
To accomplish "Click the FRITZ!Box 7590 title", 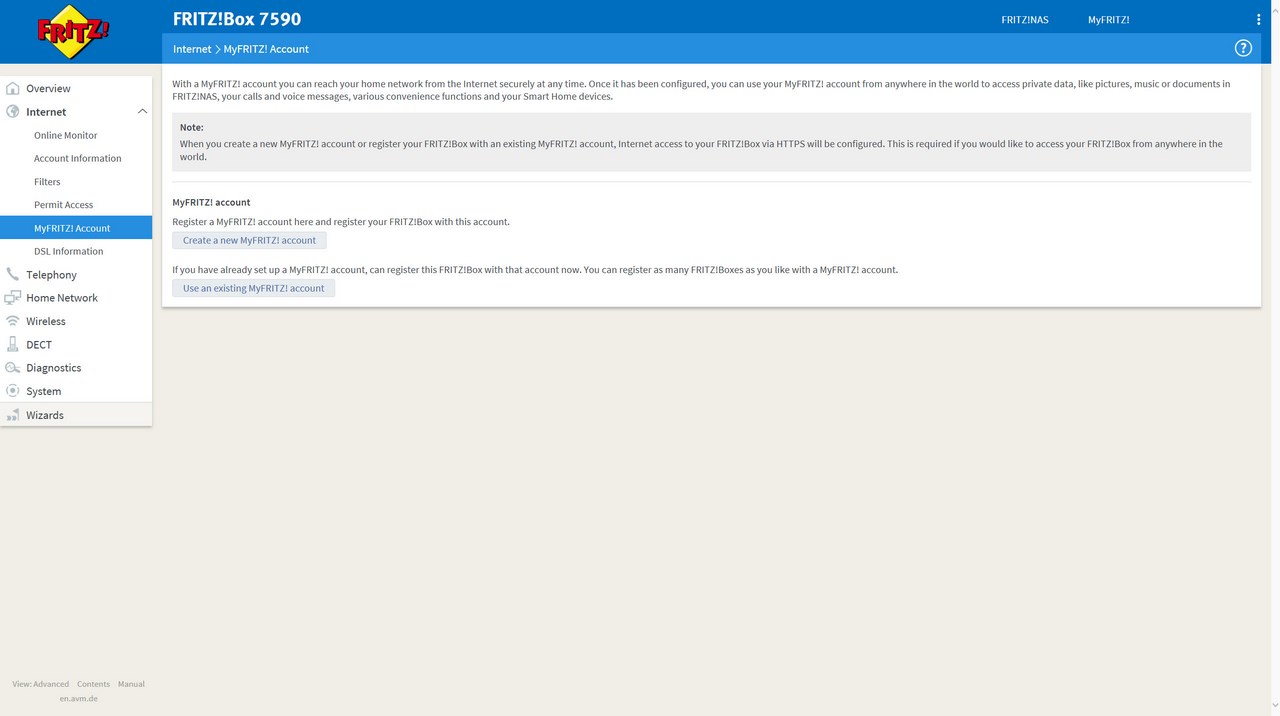I will (237, 19).
